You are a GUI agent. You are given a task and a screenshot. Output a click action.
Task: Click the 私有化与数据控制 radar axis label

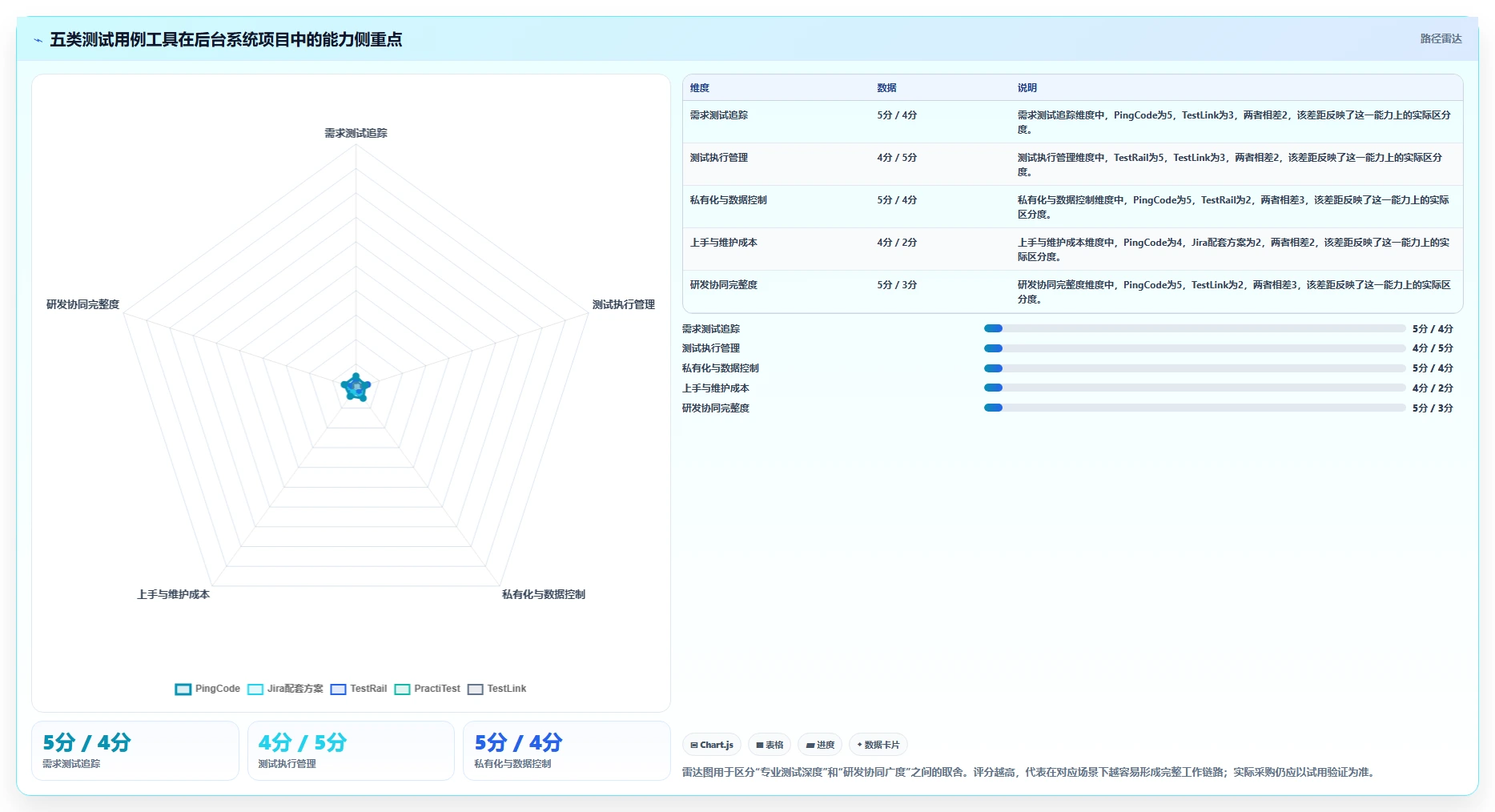(543, 594)
